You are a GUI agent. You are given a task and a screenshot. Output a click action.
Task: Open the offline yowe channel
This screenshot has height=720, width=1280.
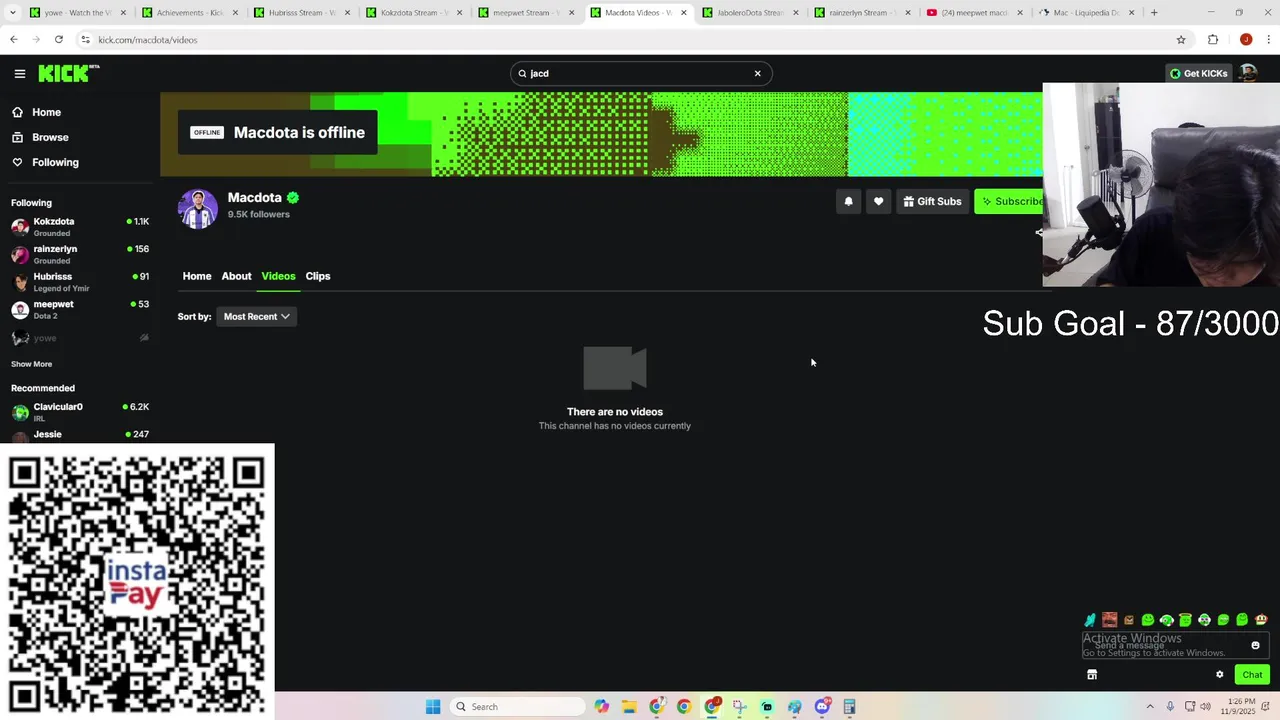coord(80,338)
